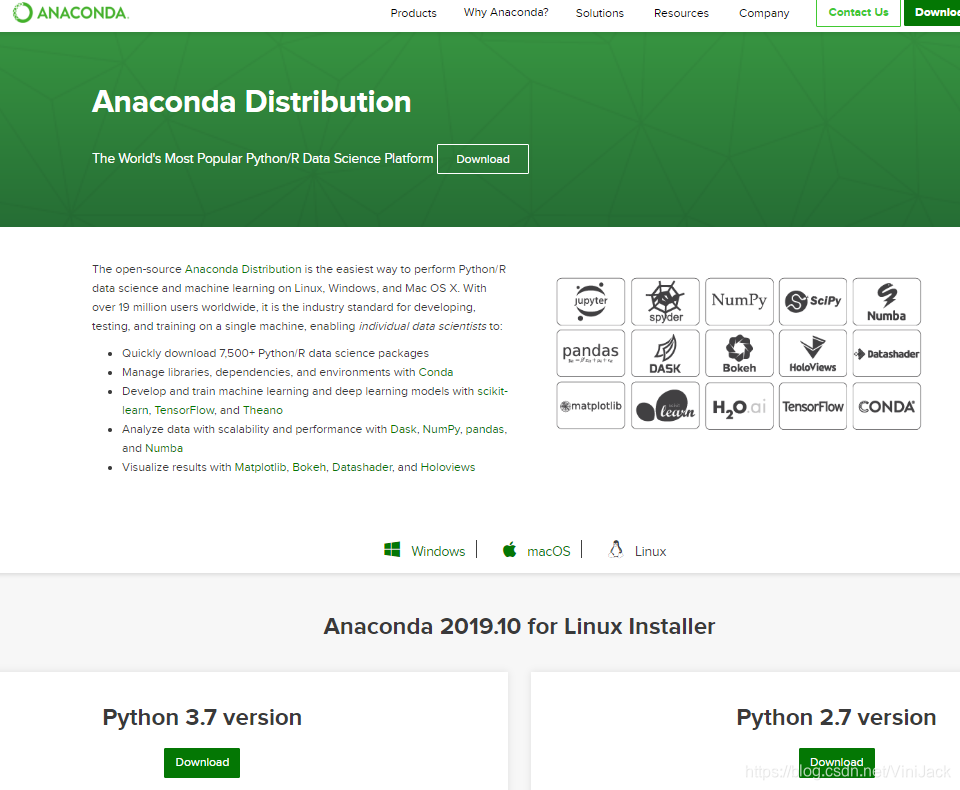Viewport: 960px width, 790px height.
Task: Open the Dask text link
Action: pyautogui.click(x=403, y=429)
